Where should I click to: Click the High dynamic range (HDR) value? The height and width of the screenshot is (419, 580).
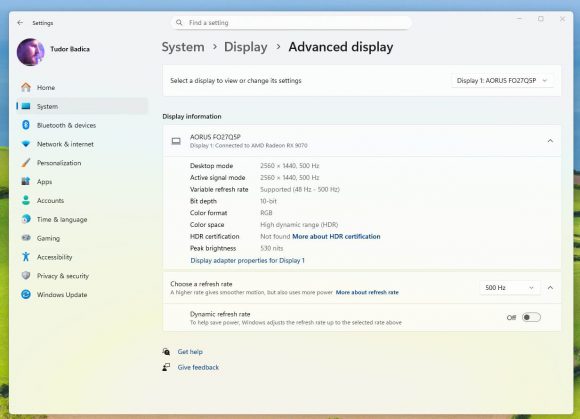(x=299, y=224)
